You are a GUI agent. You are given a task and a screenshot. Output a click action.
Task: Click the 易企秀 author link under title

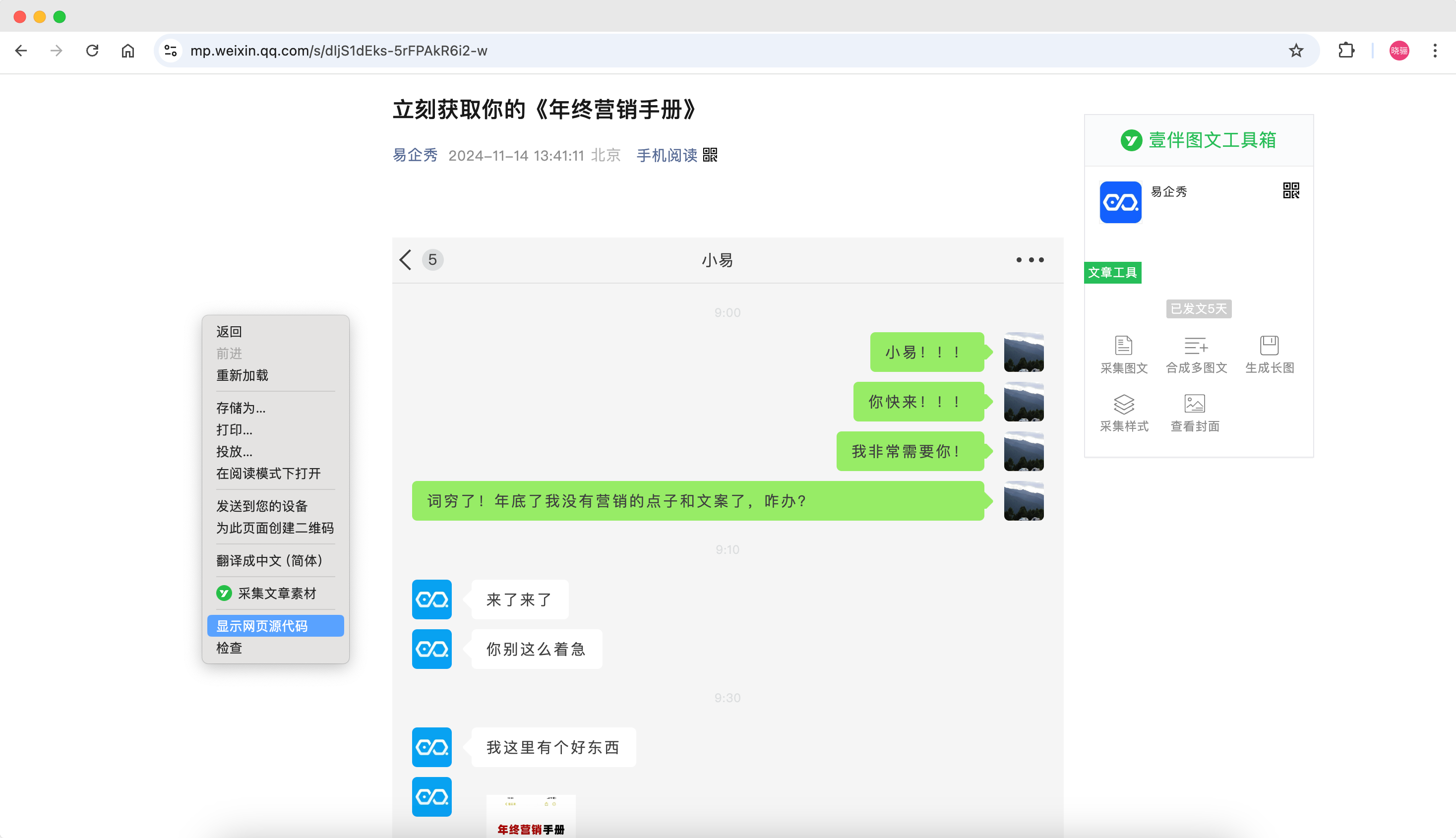click(x=415, y=155)
